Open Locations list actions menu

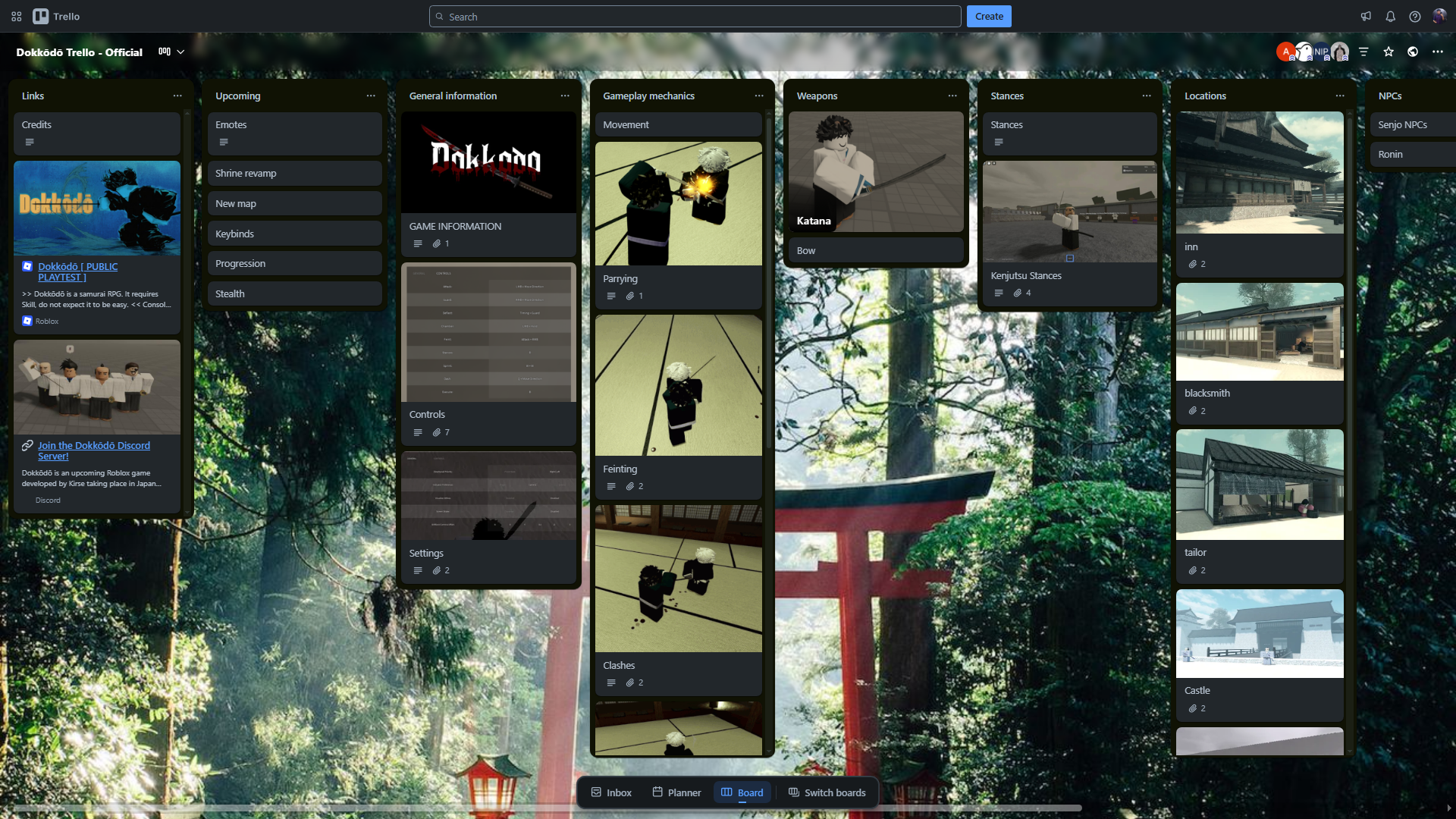click(x=1340, y=96)
